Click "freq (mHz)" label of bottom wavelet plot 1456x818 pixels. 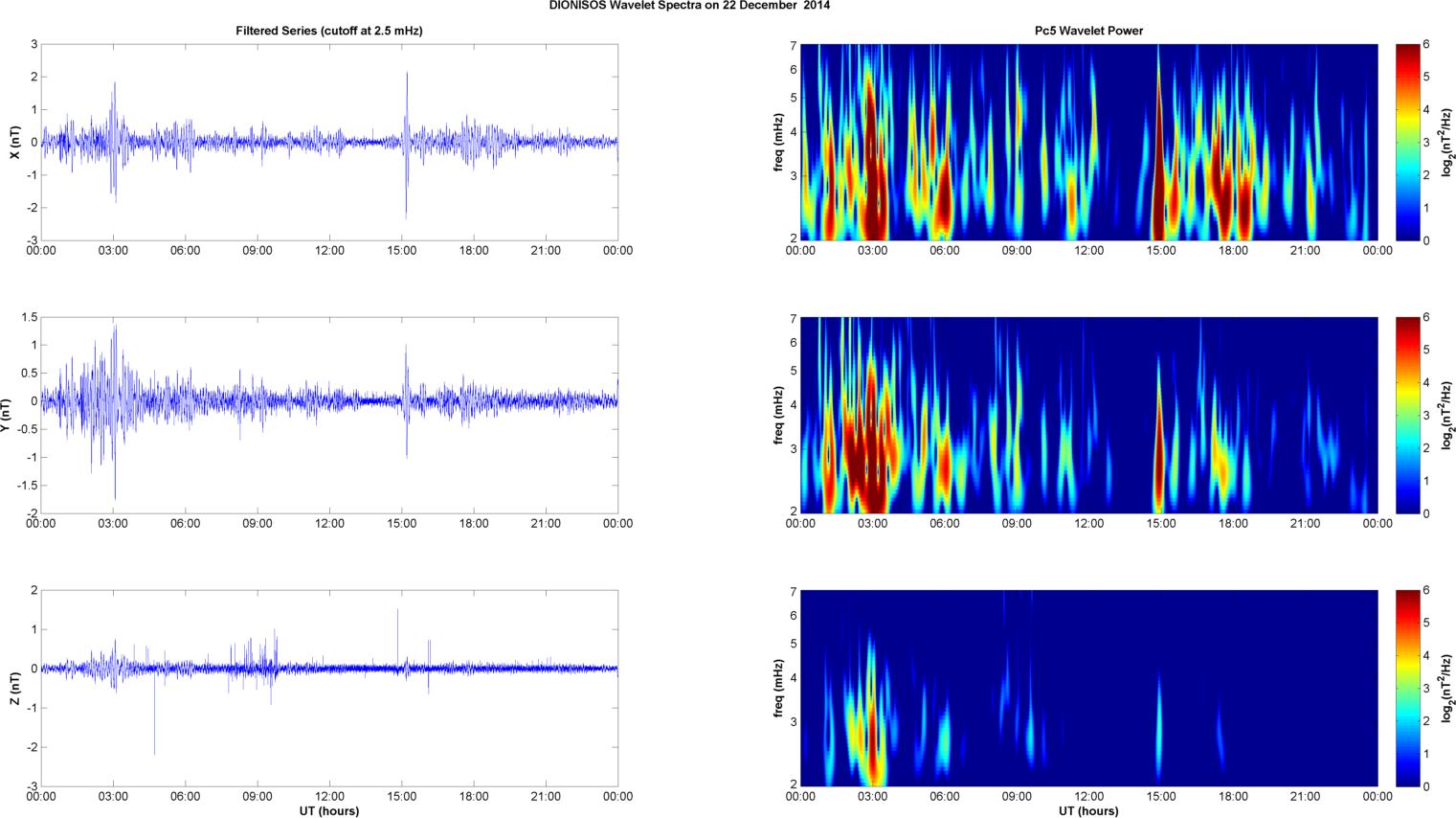pyautogui.click(x=779, y=688)
